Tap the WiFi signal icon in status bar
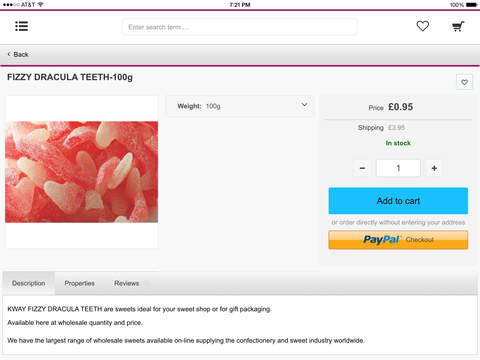480x360 pixels. coord(41,4)
